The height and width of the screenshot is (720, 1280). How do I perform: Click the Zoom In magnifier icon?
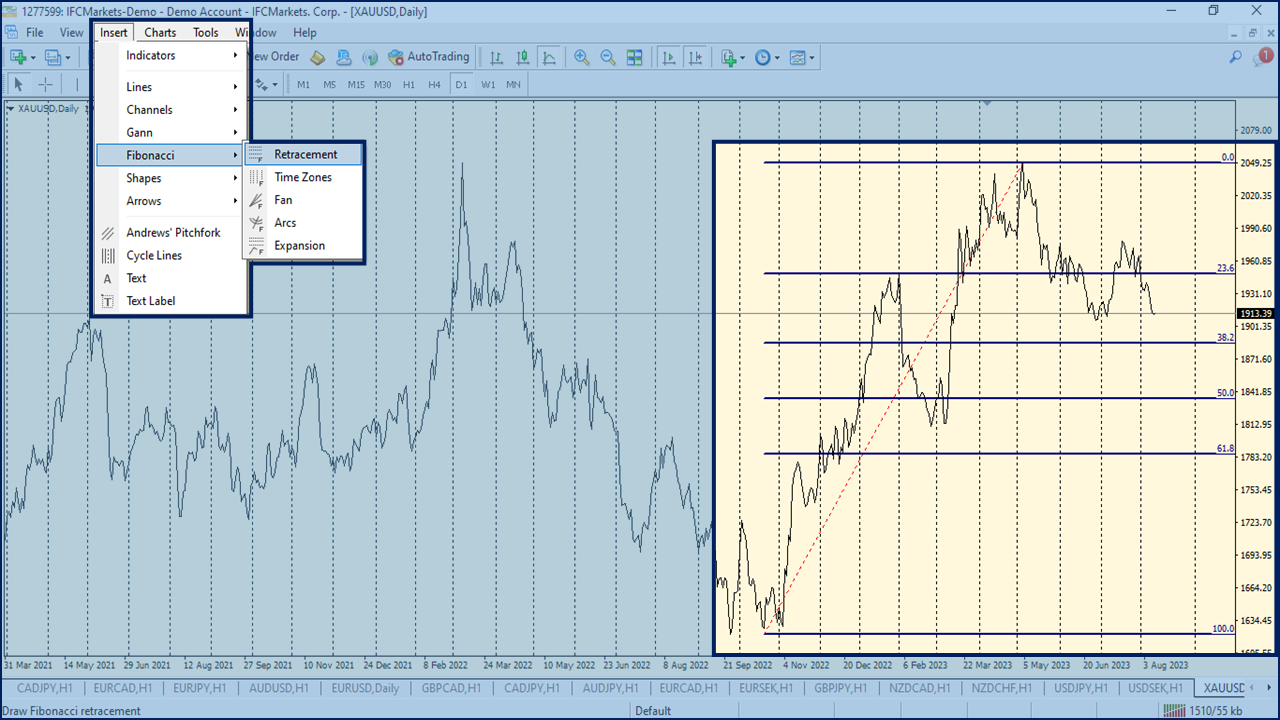coord(581,57)
